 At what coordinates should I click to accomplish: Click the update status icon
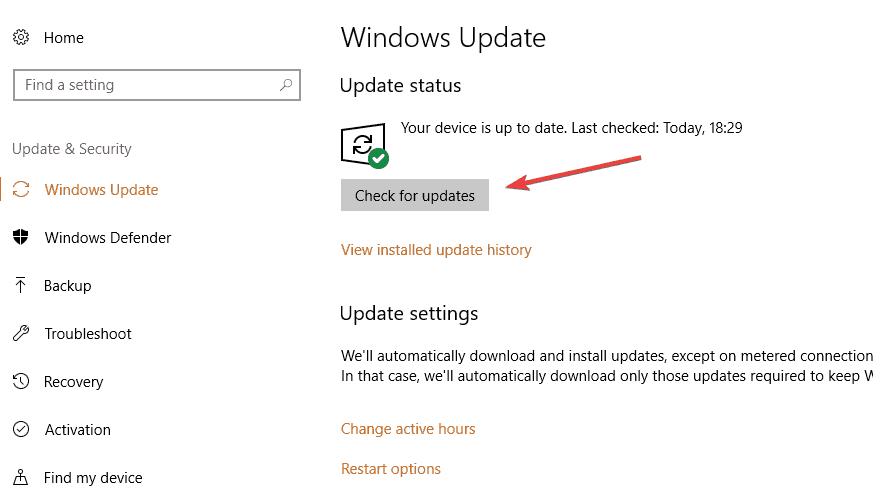pos(365,145)
